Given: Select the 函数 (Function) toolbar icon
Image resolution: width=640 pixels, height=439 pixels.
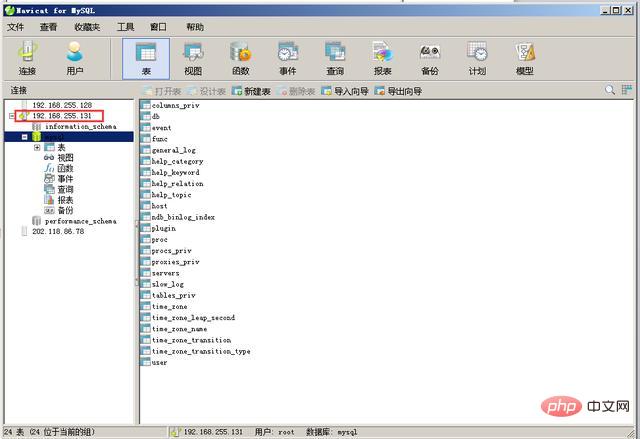Looking at the screenshot, I should 240,59.
